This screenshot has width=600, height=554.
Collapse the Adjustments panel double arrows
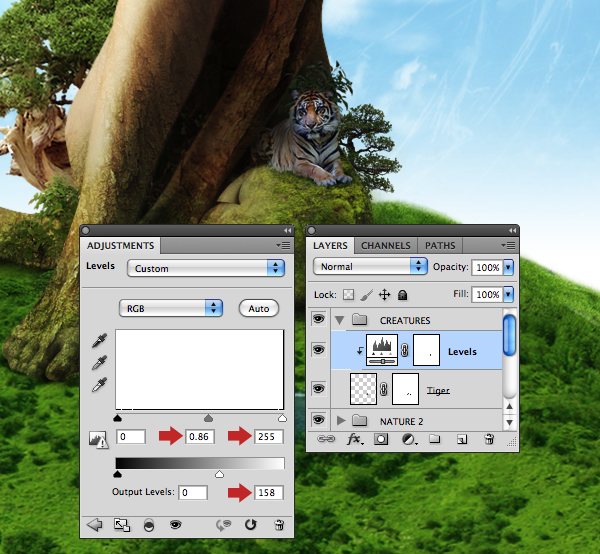point(287,230)
